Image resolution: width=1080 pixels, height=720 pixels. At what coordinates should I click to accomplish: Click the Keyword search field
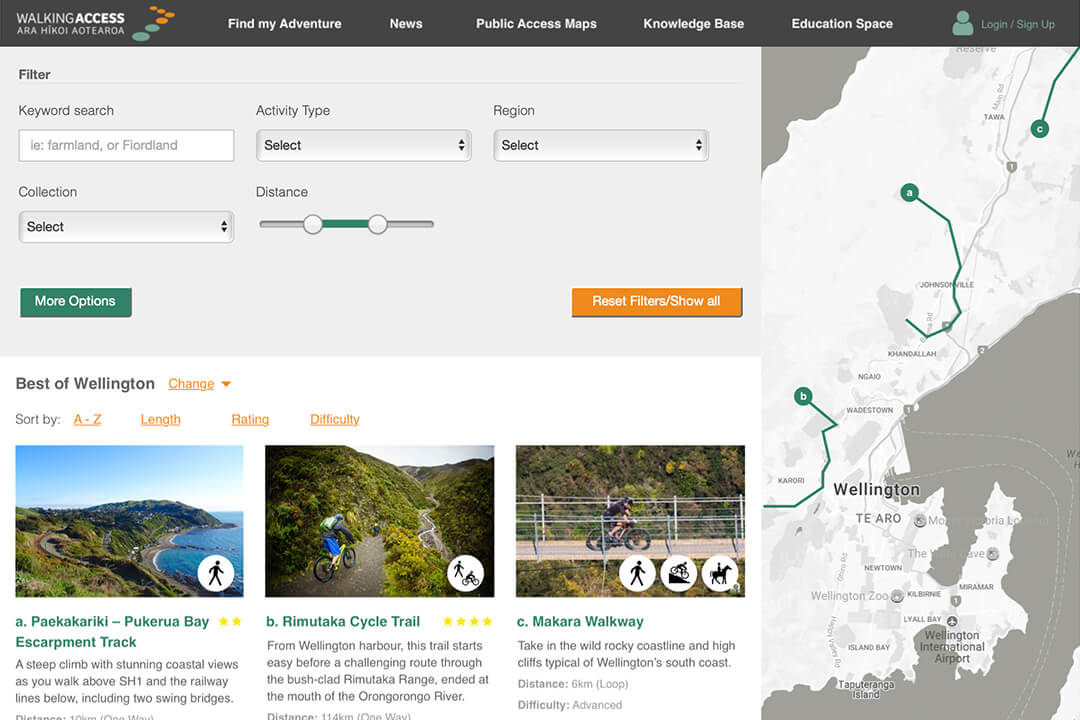[x=127, y=145]
